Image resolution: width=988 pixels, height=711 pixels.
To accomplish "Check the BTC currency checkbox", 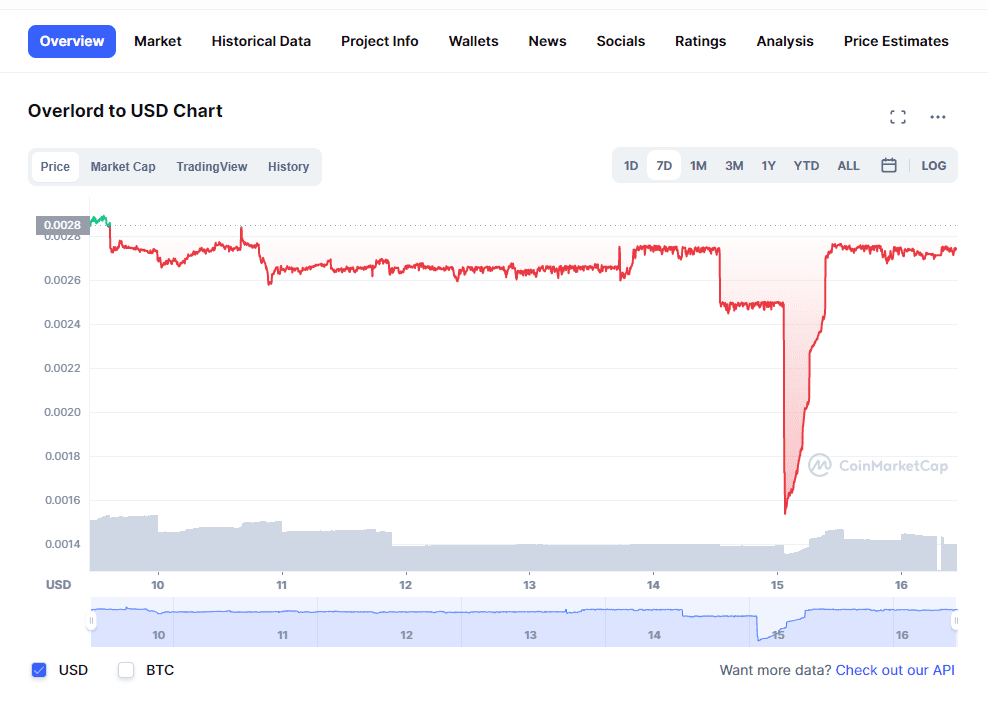I will point(126,670).
